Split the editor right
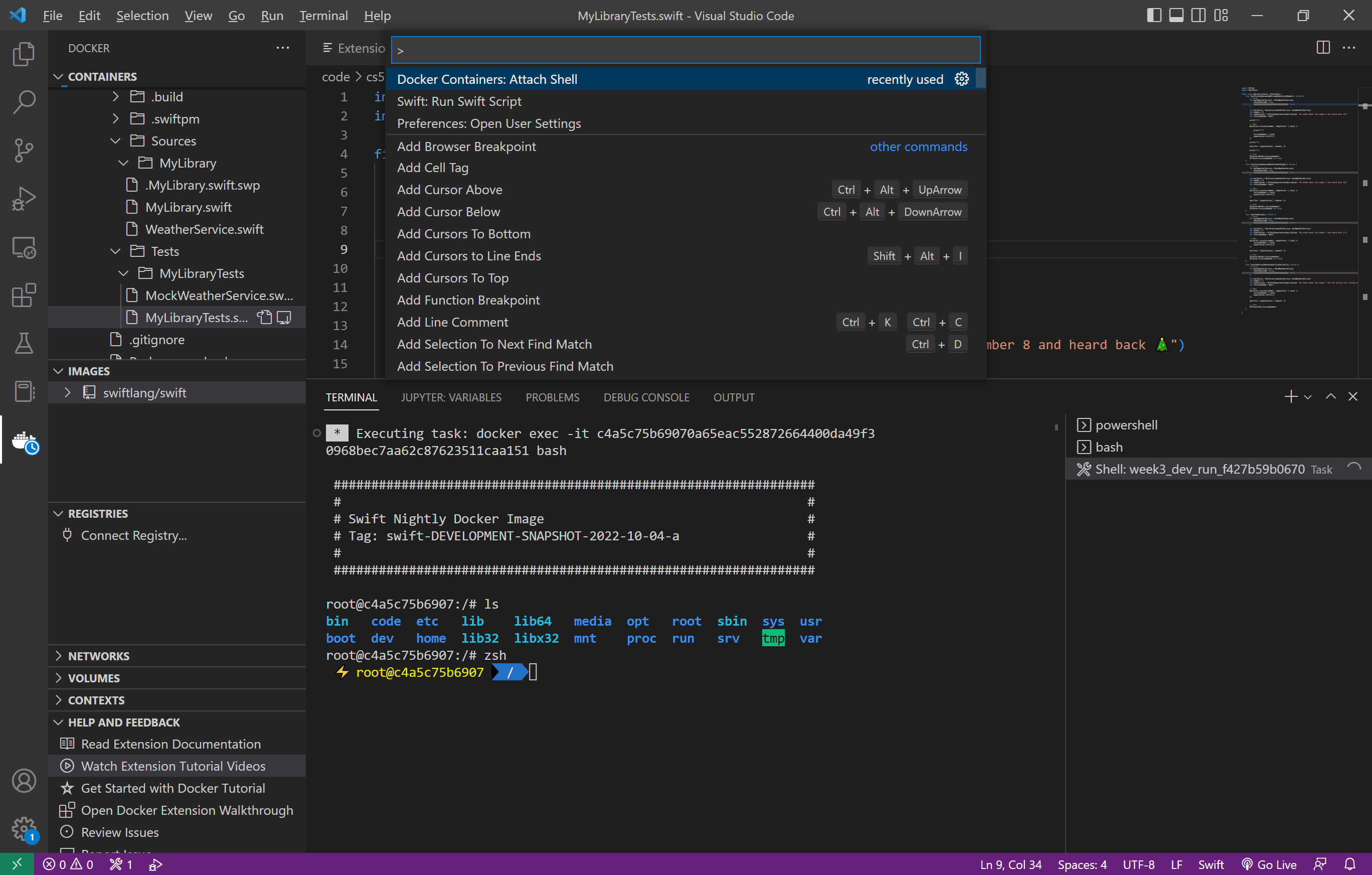This screenshot has height=875, width=1372. (x=1323, y=48)
